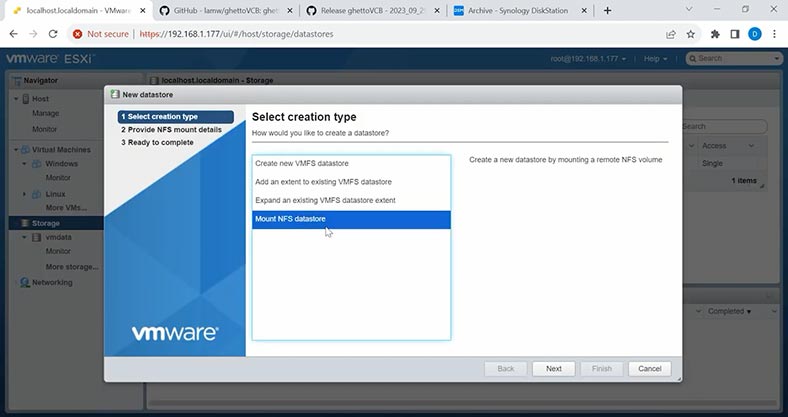Viewport: 788px width, 417px height.
Task: Open new browser tab plus button
Action: coord(608,11)
